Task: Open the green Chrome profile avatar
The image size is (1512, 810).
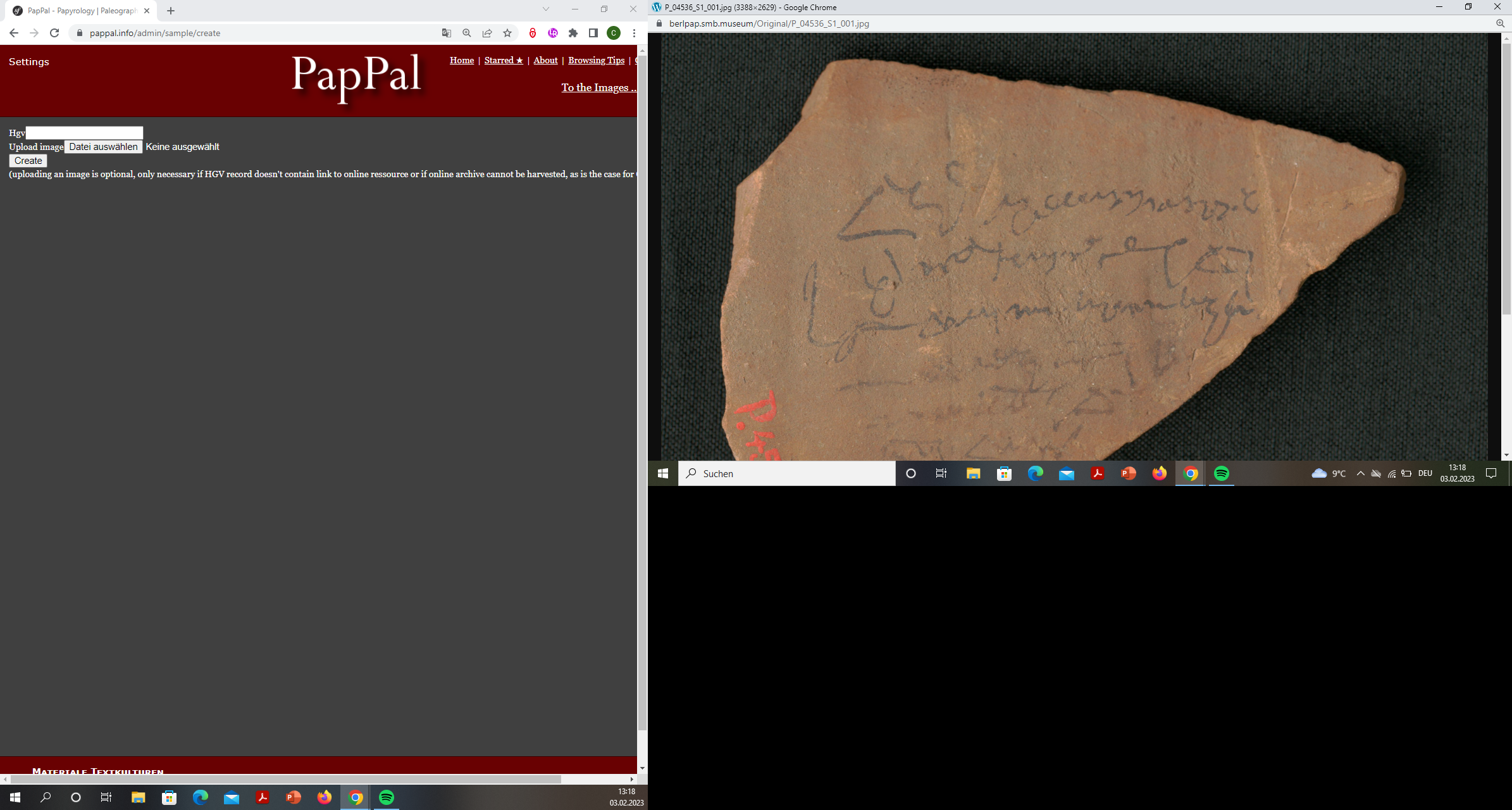Action: (614, 33)
